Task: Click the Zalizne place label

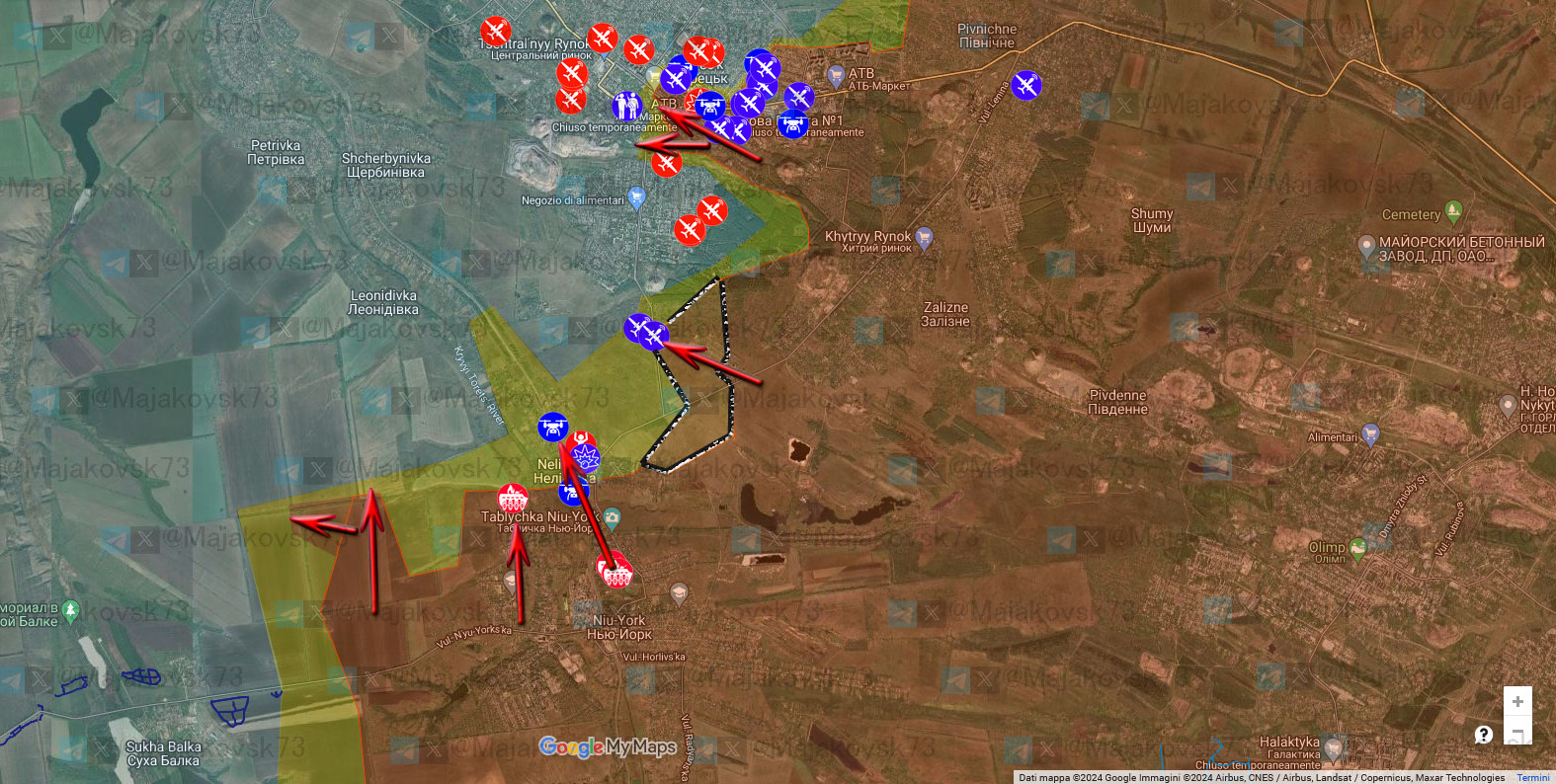Action: coord(945,314)
